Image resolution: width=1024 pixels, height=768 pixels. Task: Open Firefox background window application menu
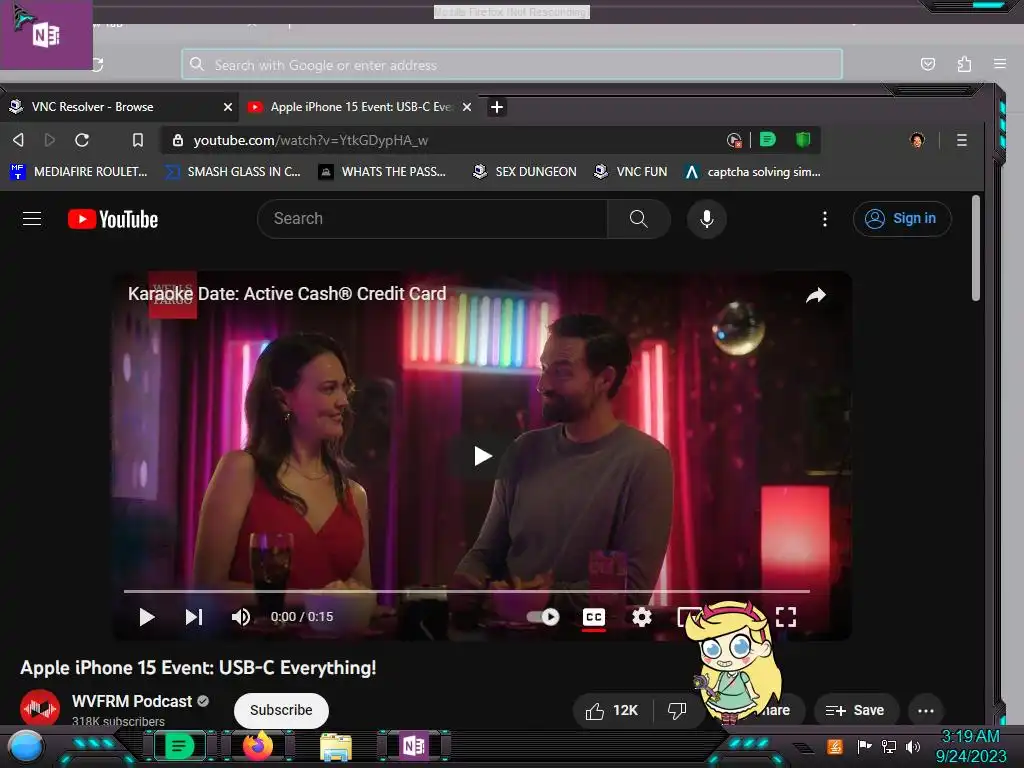point(1000,64)
